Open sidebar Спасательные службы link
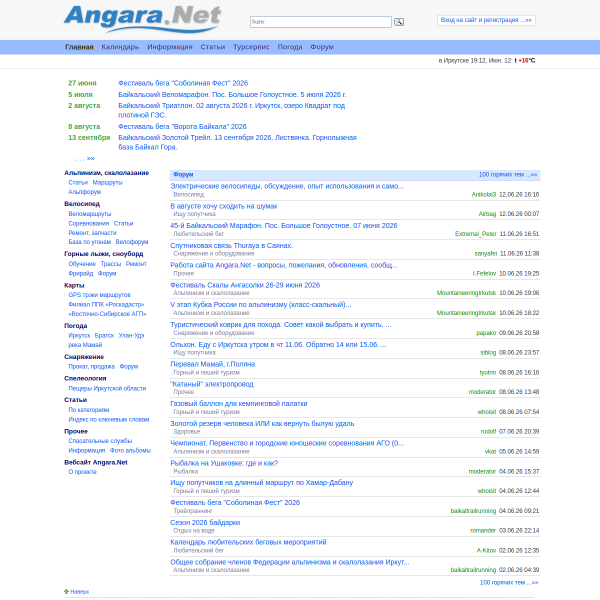This screenshot has height=600, width=600. 100,441
